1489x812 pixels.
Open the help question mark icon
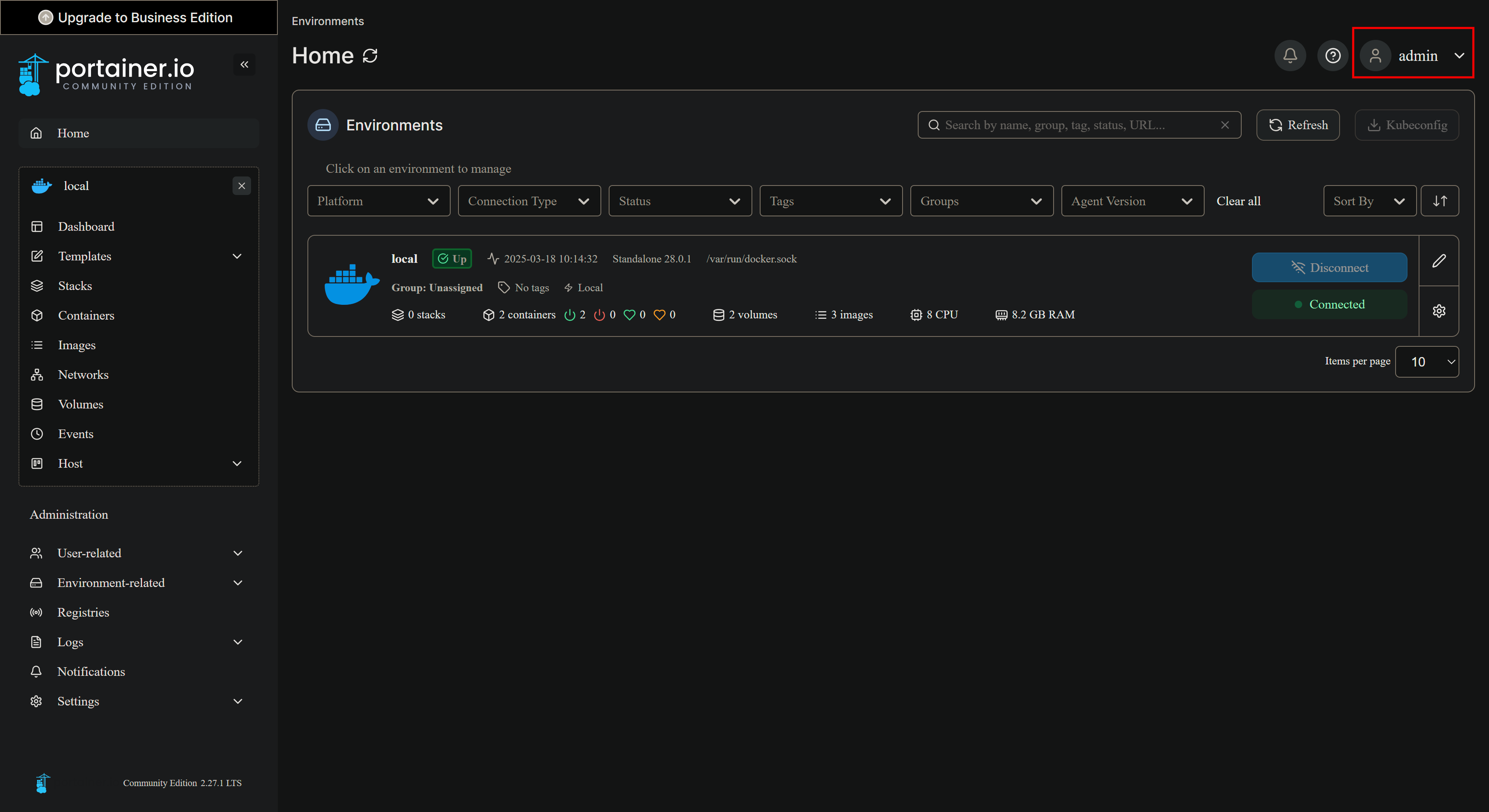1332,56
